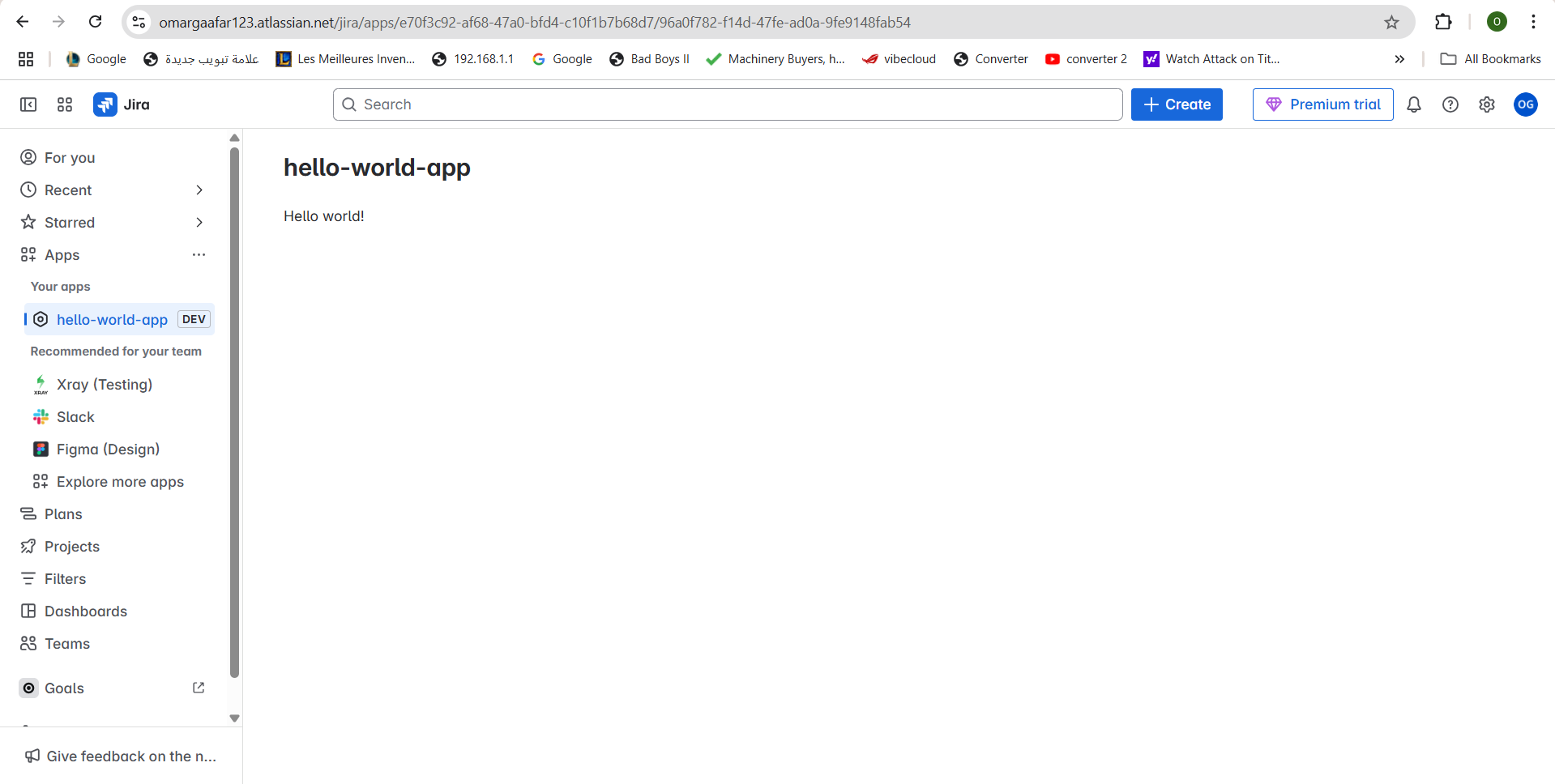Collapse the sidebar with the panel icon
The height and width of the screenshot is (784, 1555).
(x=28, y=104)
